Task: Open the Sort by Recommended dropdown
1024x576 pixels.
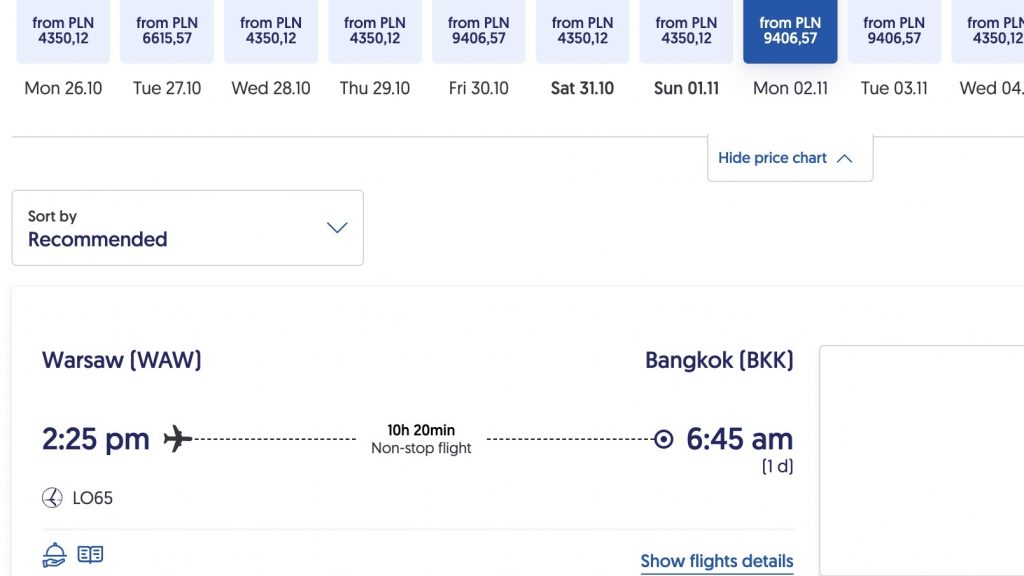Action: tap(187, 228)
